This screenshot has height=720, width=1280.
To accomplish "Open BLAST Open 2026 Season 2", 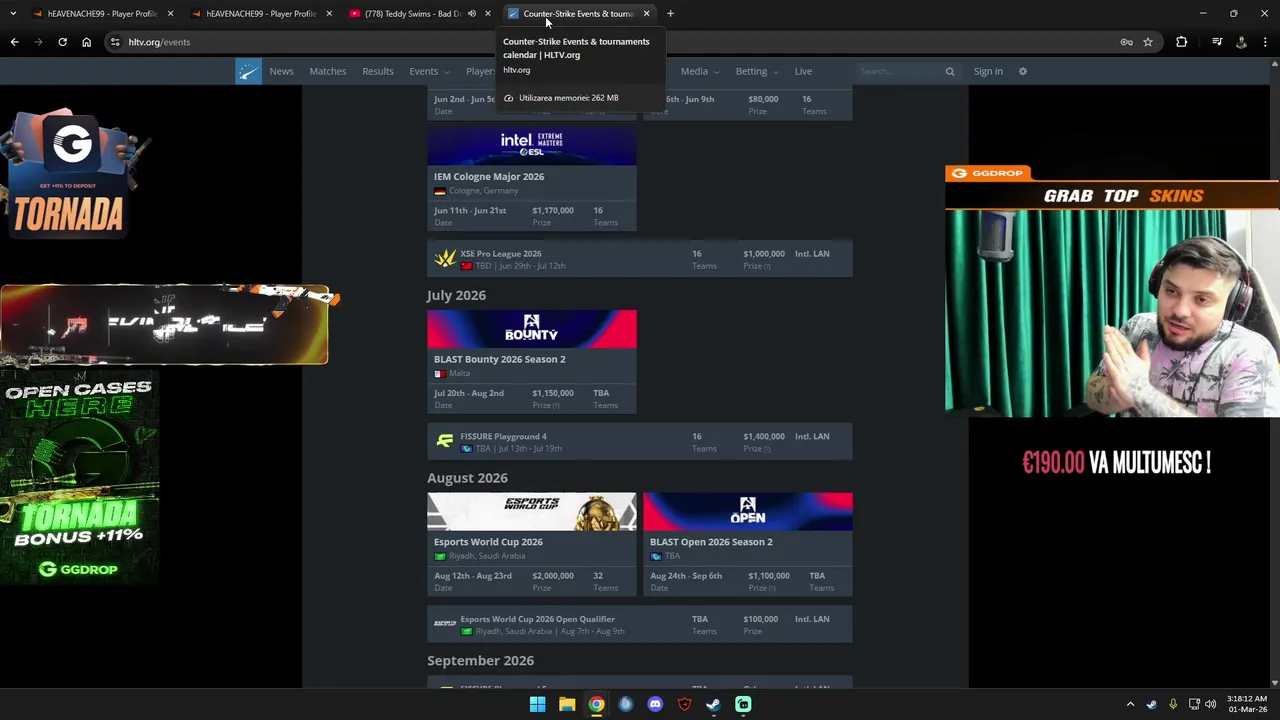I will 711,542.
